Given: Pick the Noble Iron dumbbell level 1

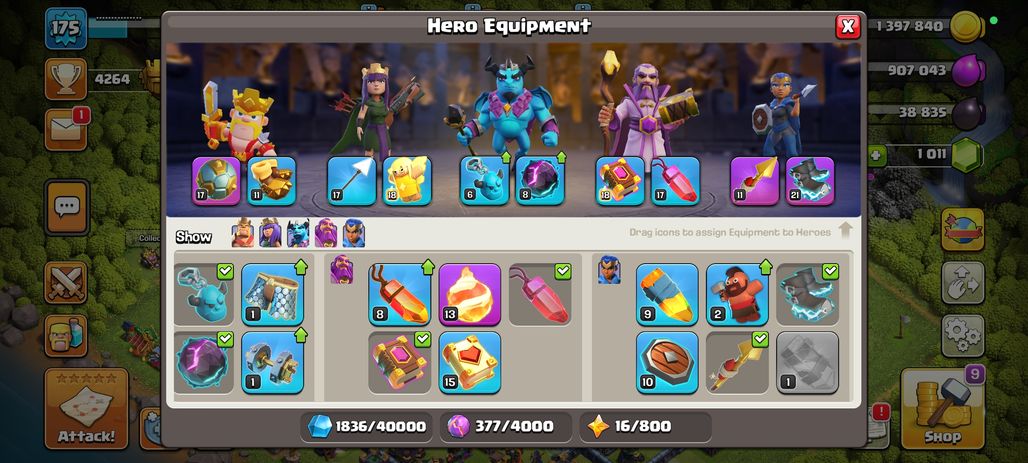Looking at the screenshot, I should coord(273,362).
